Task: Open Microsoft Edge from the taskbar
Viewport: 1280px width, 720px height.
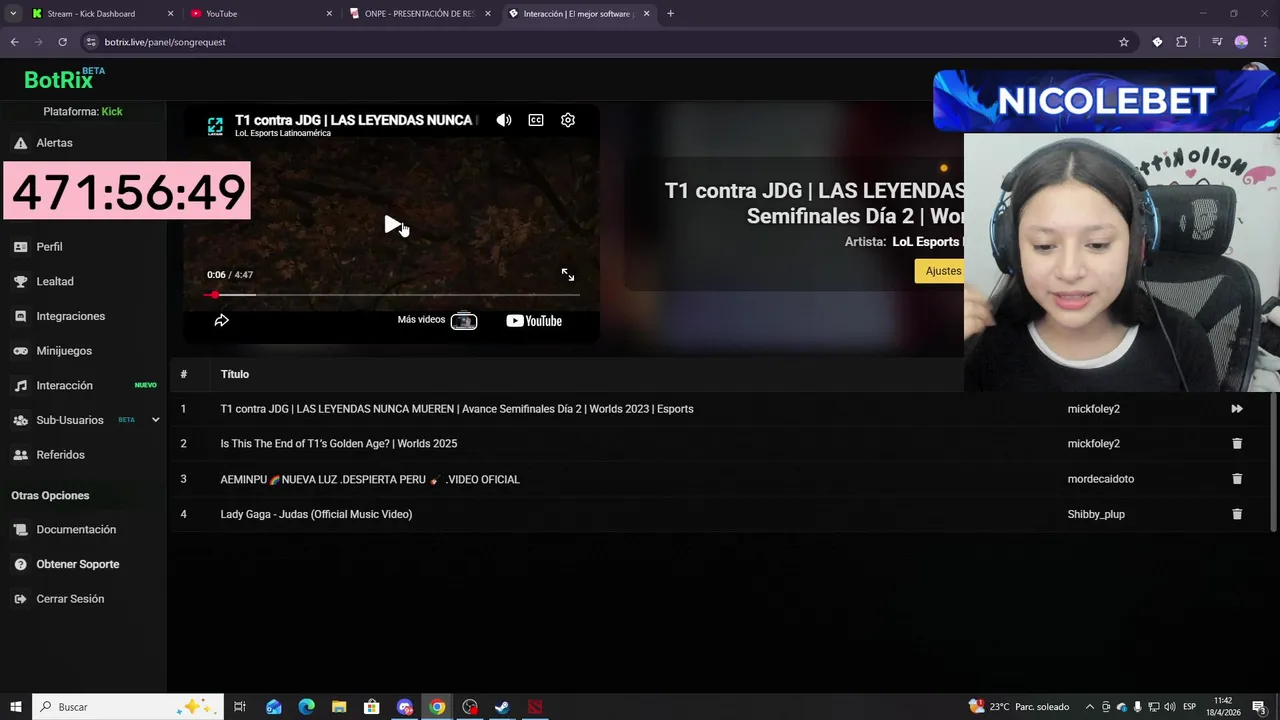Action: click(x=306, y=707)
